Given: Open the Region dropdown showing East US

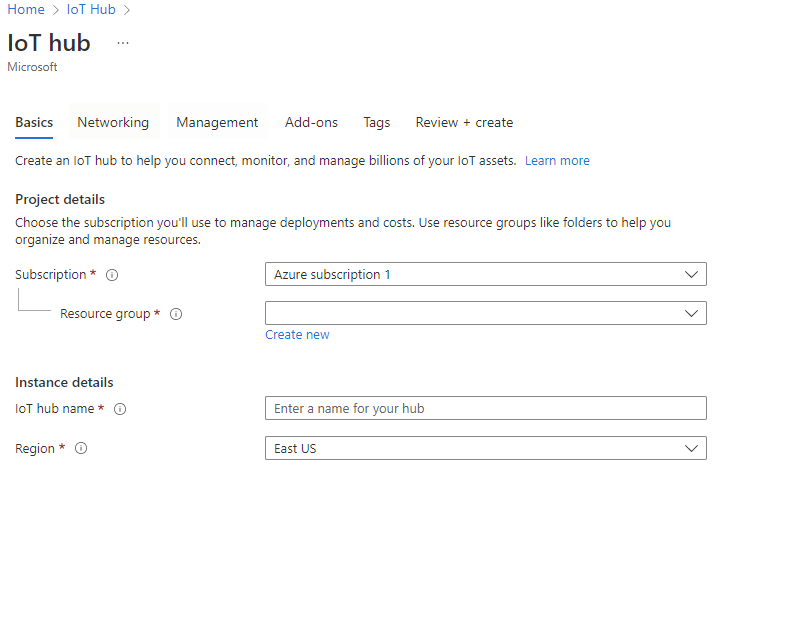Looking at the screenshot, I should pyautogui.click(x=485, y=448).
